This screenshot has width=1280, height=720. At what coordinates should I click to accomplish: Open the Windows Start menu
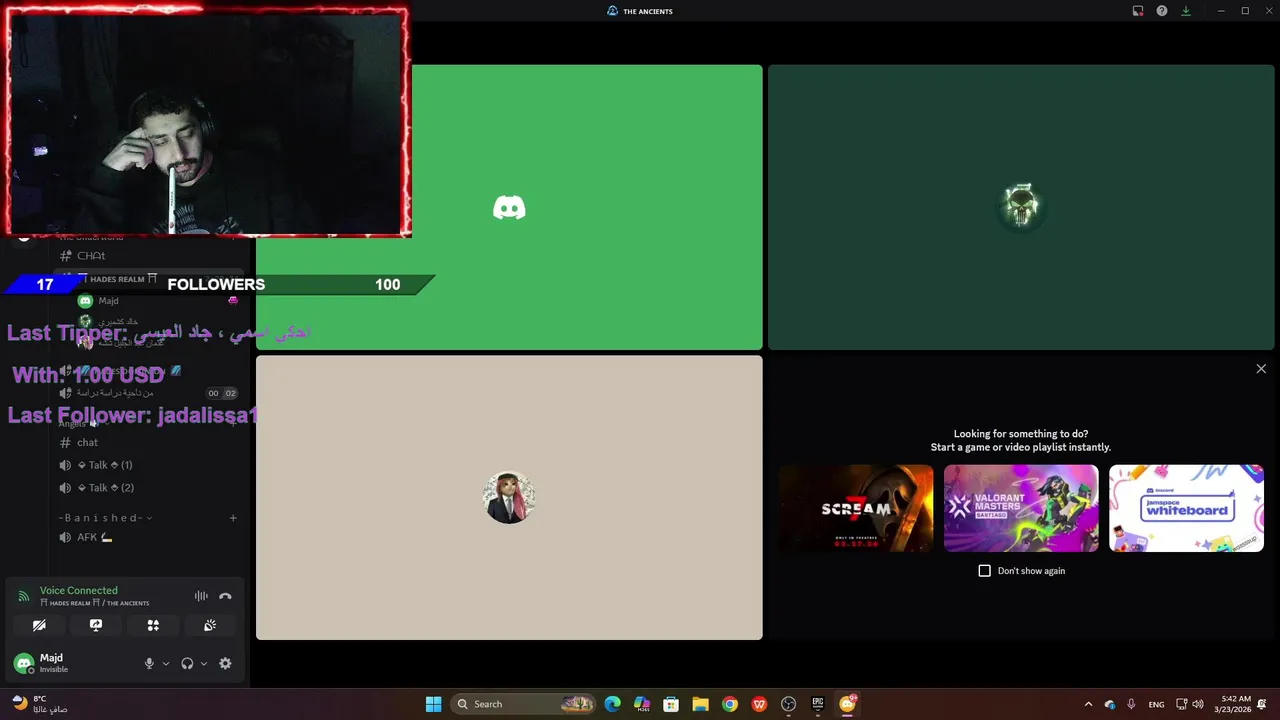tap(433, 704)
